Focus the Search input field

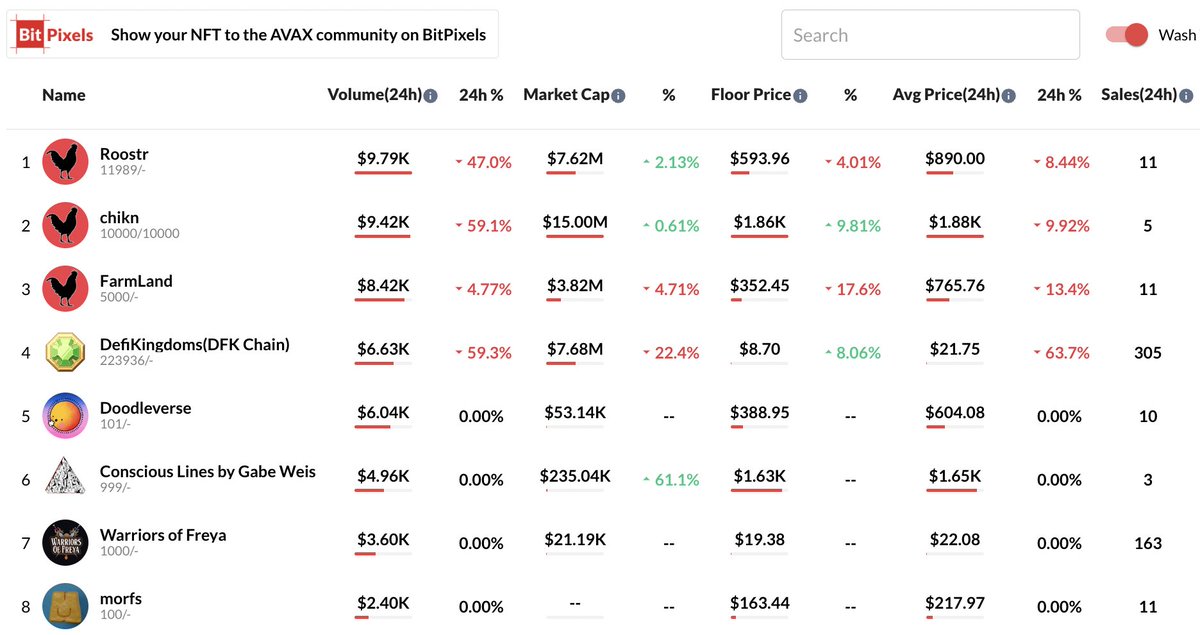pos(930,35)
